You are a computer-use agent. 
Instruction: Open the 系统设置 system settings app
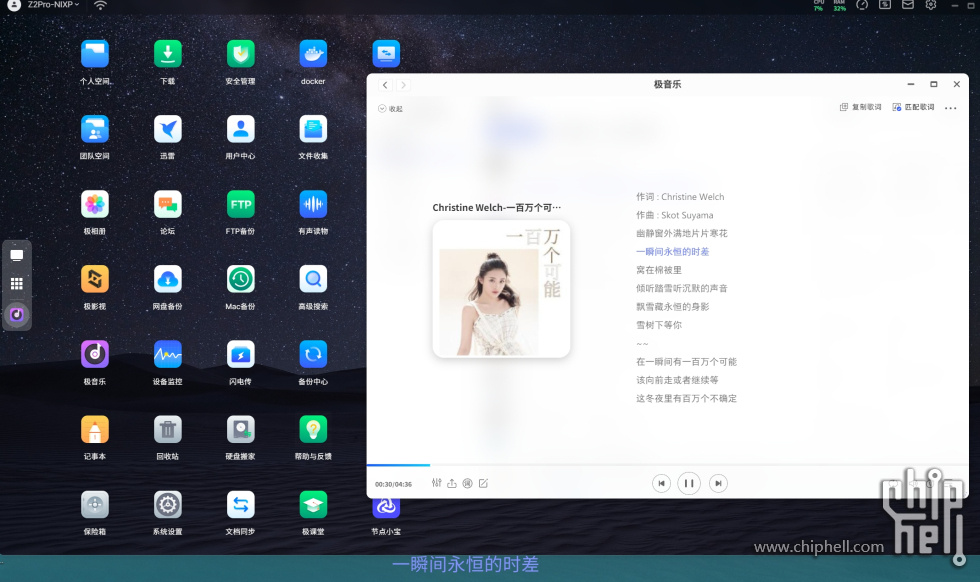pos(168,504)
